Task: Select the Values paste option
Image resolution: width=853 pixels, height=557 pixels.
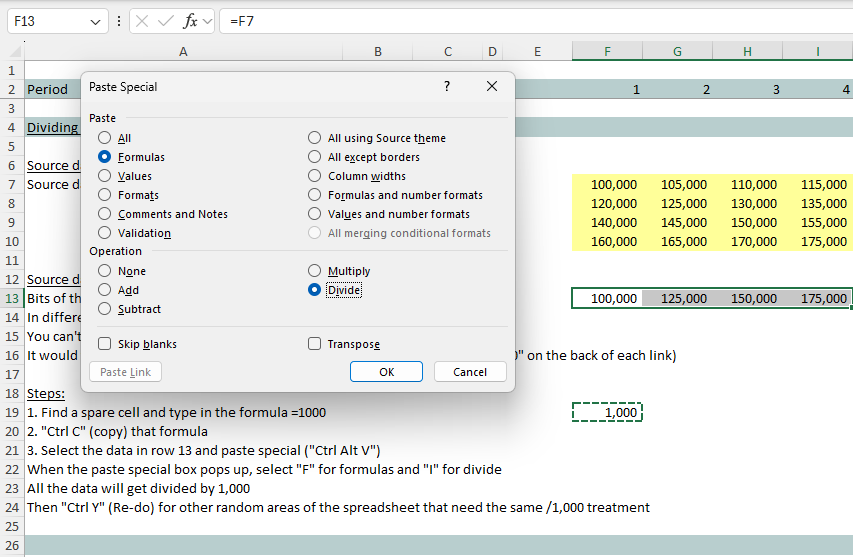Action: (105, 176)
